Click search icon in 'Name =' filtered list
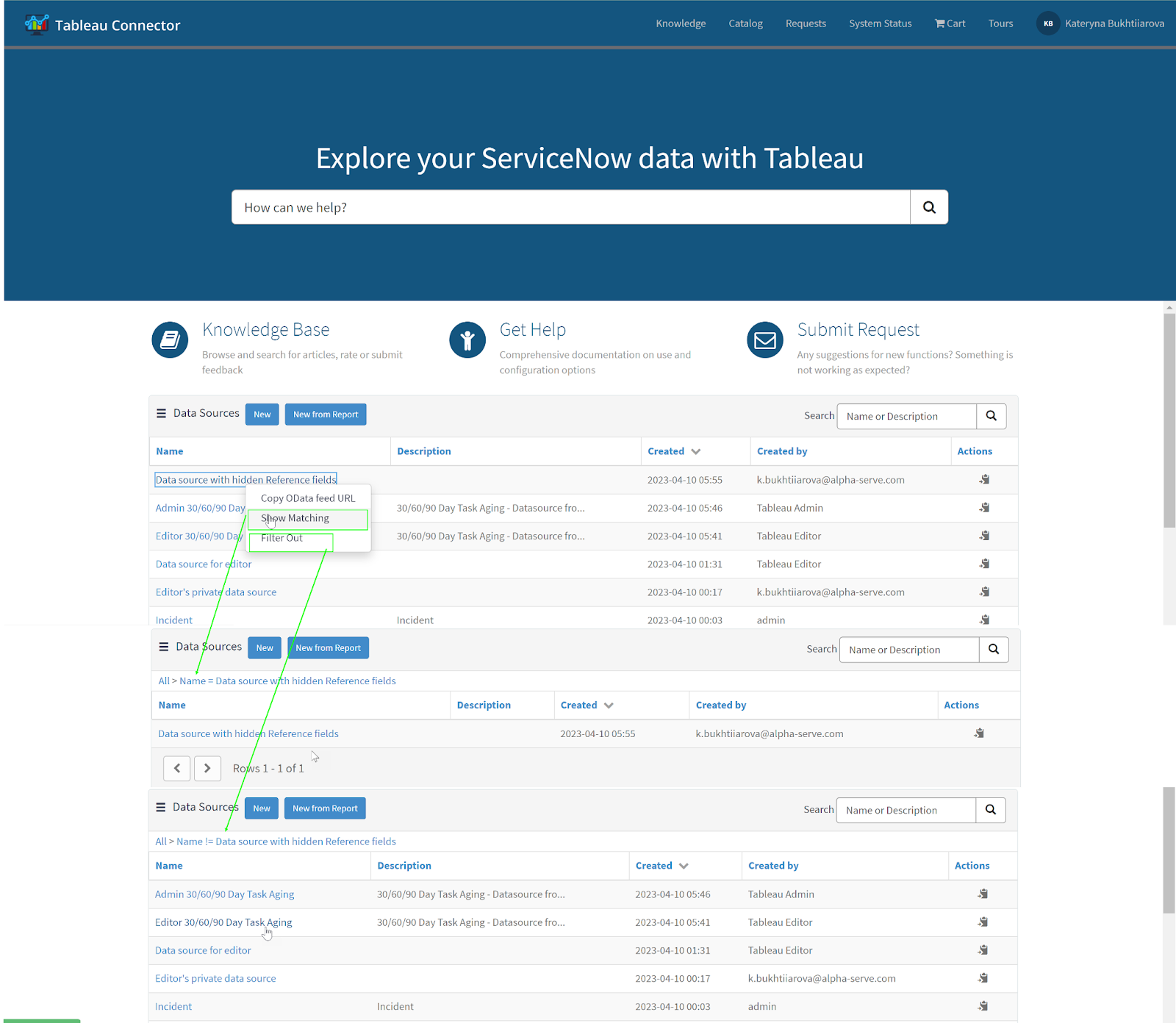Screen dimensions: 1176x1023 [994, 650]
